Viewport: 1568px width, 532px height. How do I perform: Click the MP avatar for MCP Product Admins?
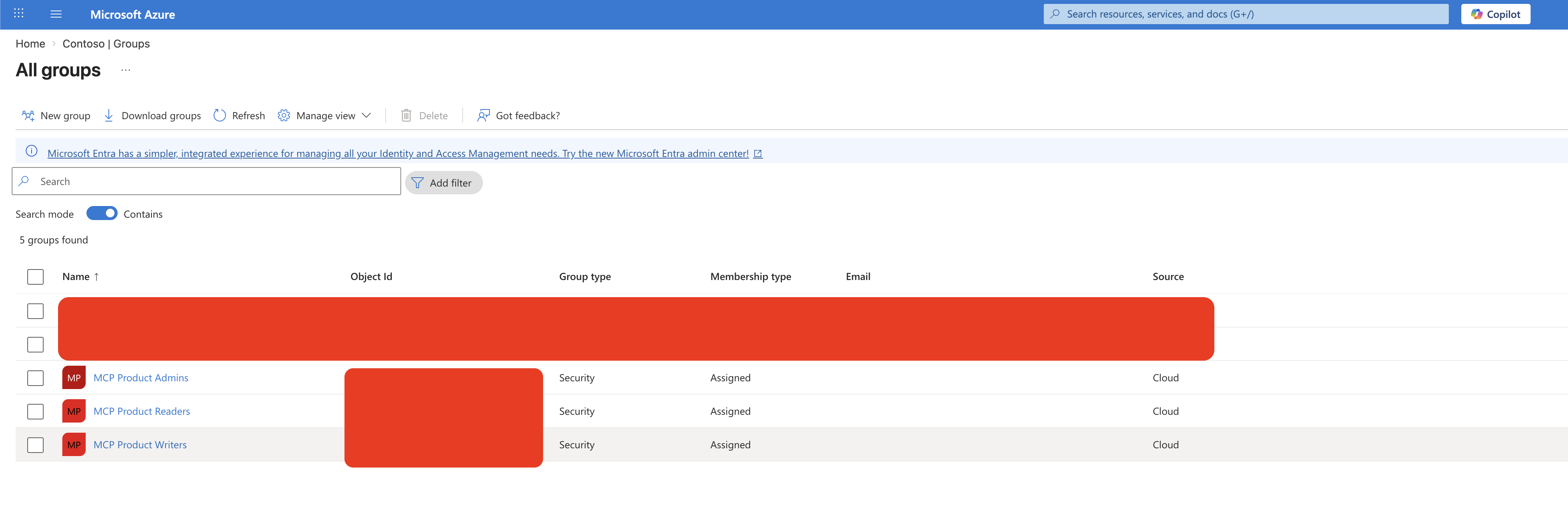coord(74,377)
